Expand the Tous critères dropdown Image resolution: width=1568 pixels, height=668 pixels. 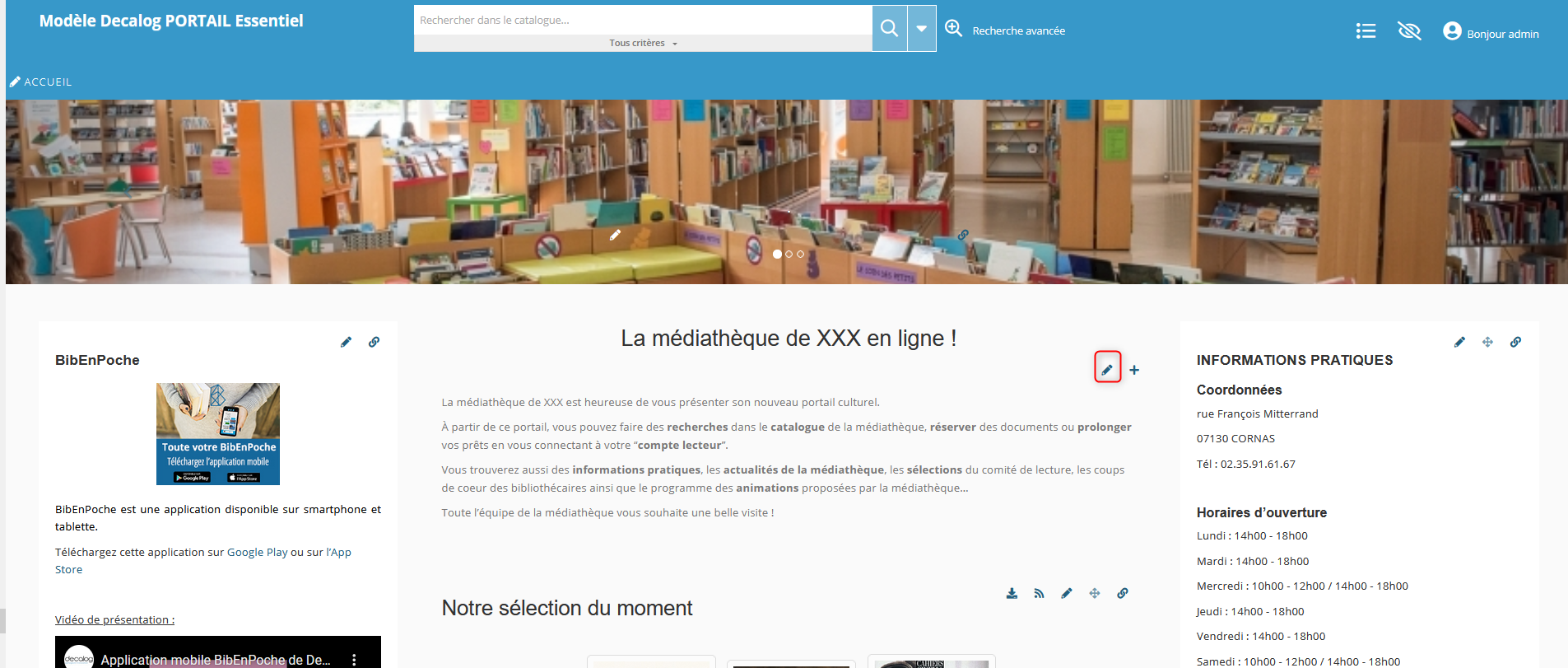[x=643, y=43]
